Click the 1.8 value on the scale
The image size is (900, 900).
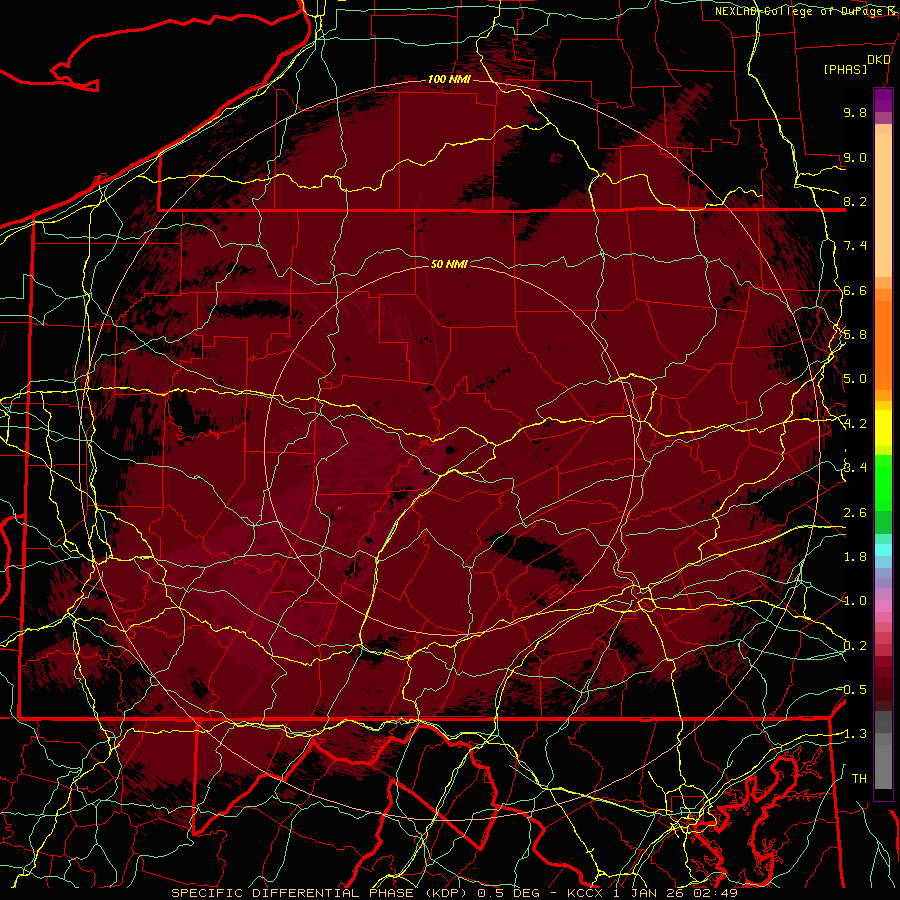855,557
